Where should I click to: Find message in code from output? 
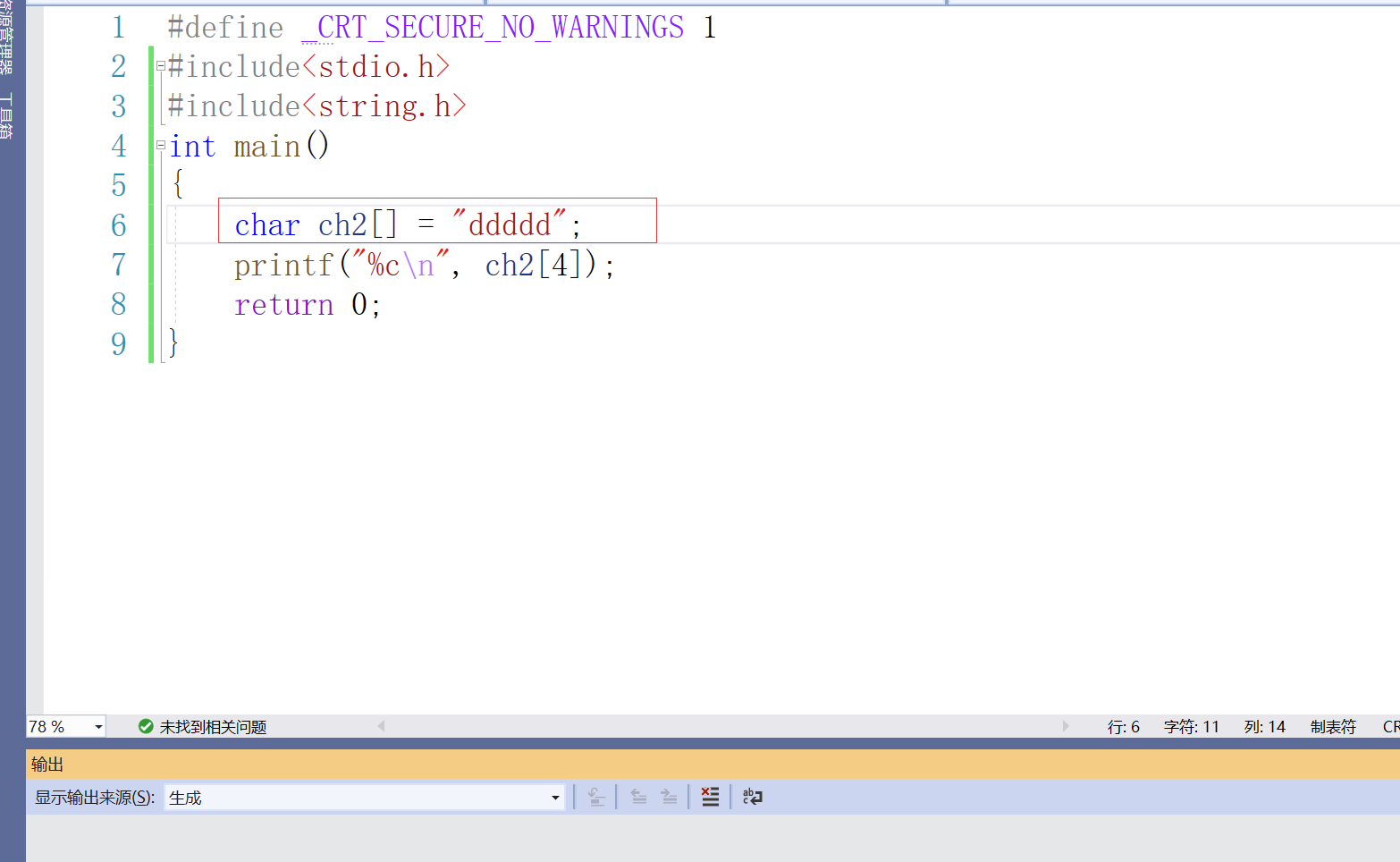(x=596, y=796)
